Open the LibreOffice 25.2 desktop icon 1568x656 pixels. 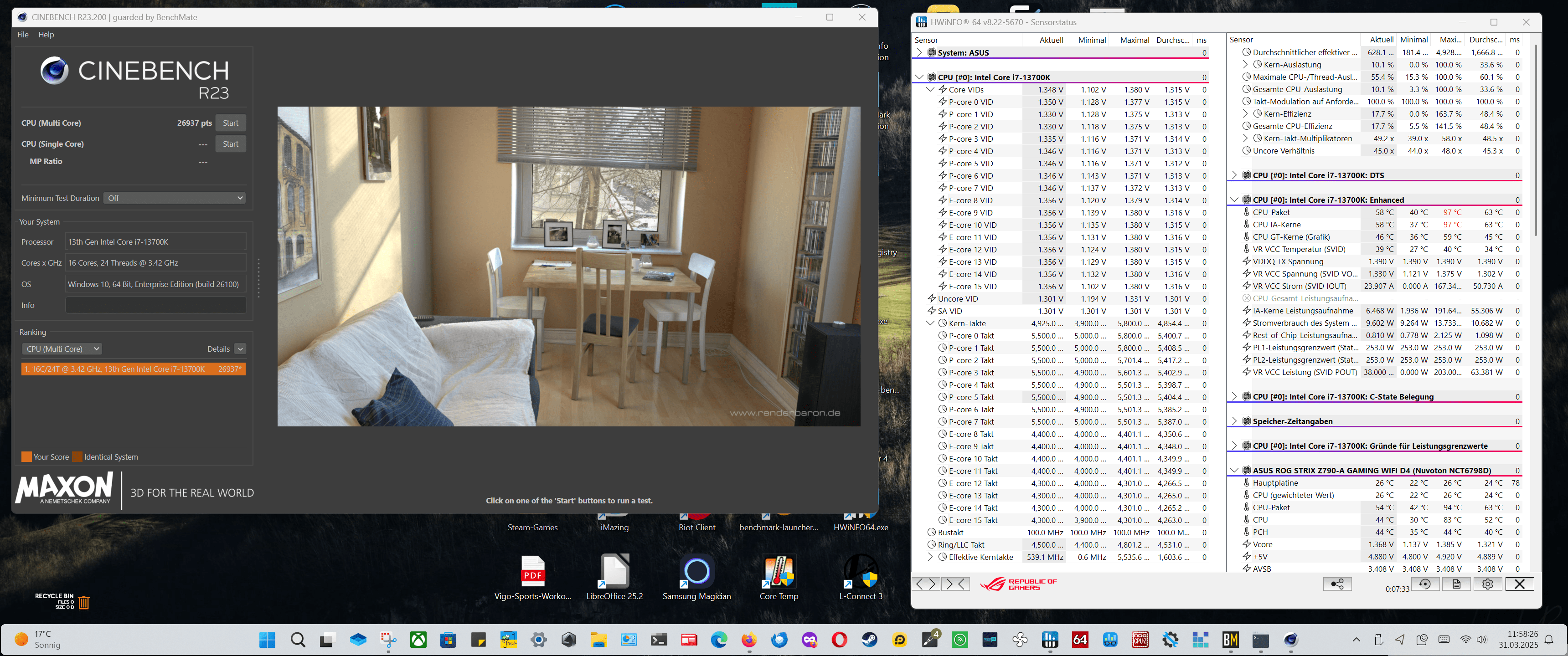614,578
